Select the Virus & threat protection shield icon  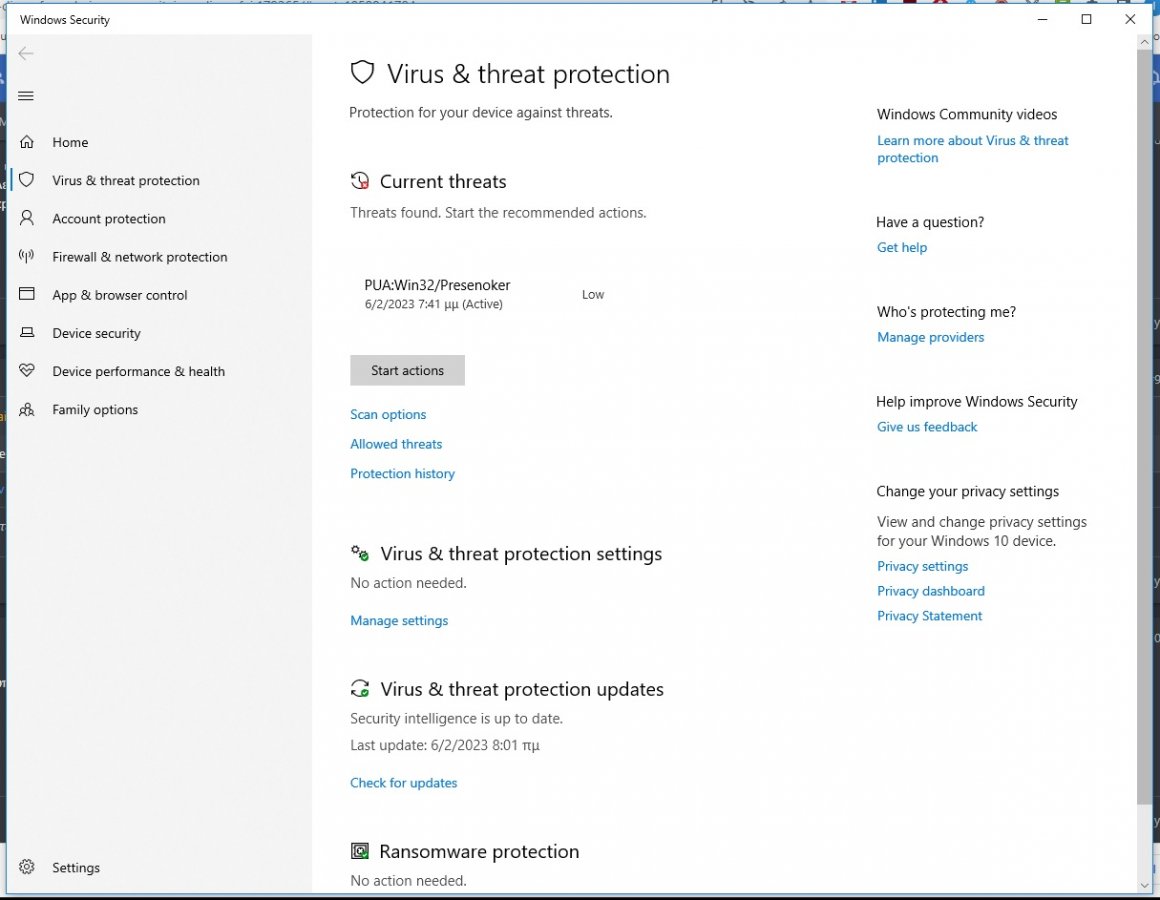coord(27,181)
